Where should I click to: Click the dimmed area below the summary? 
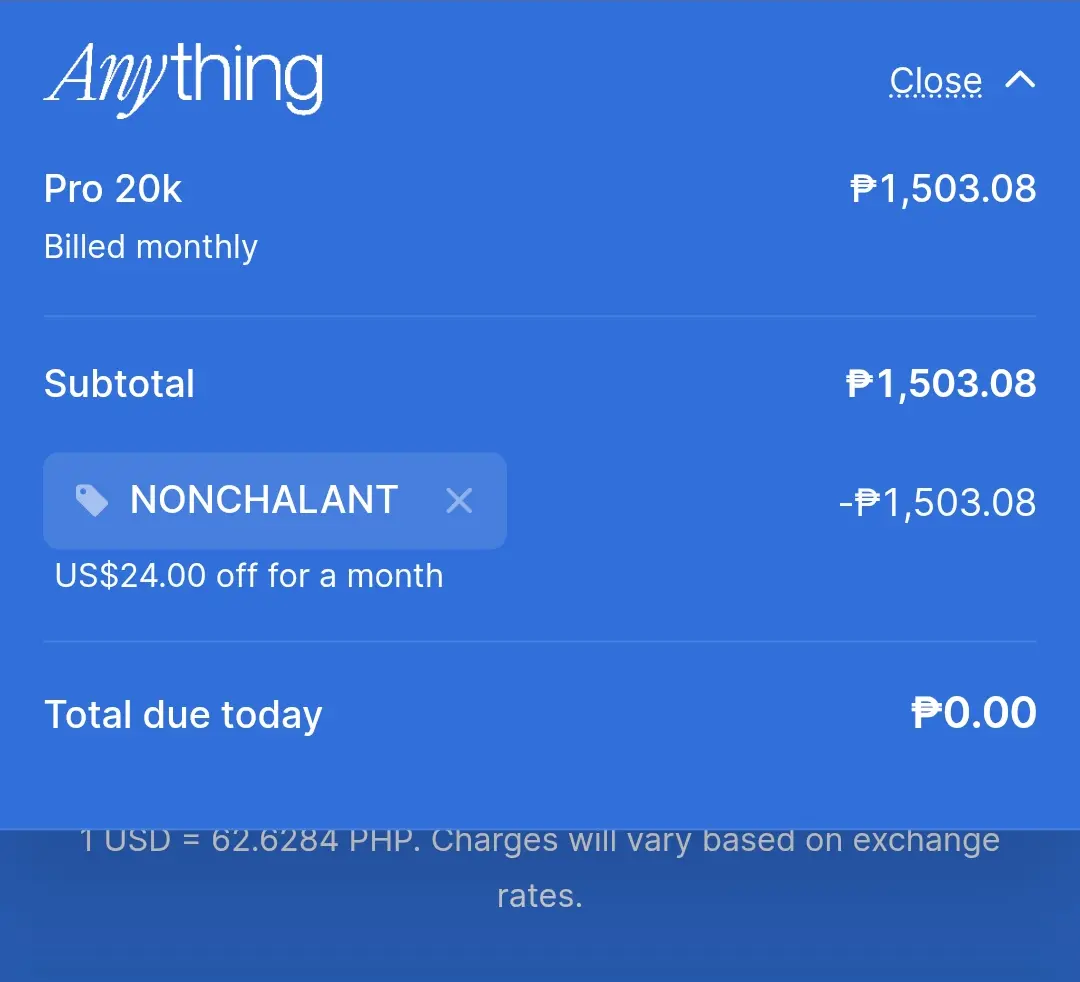tap(540, 950)
